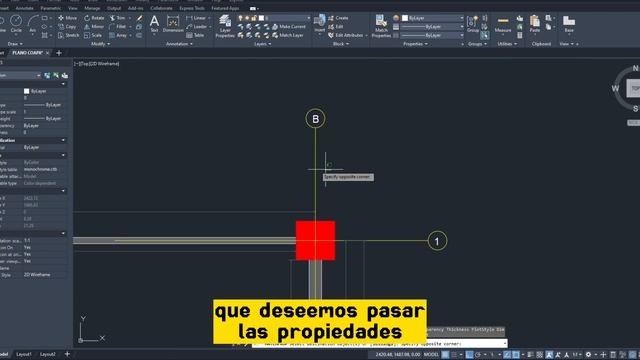Open the workspace settings gear in status bar
Image resolution: width=640 pixels, height=360 pixels.
[588, 355]
